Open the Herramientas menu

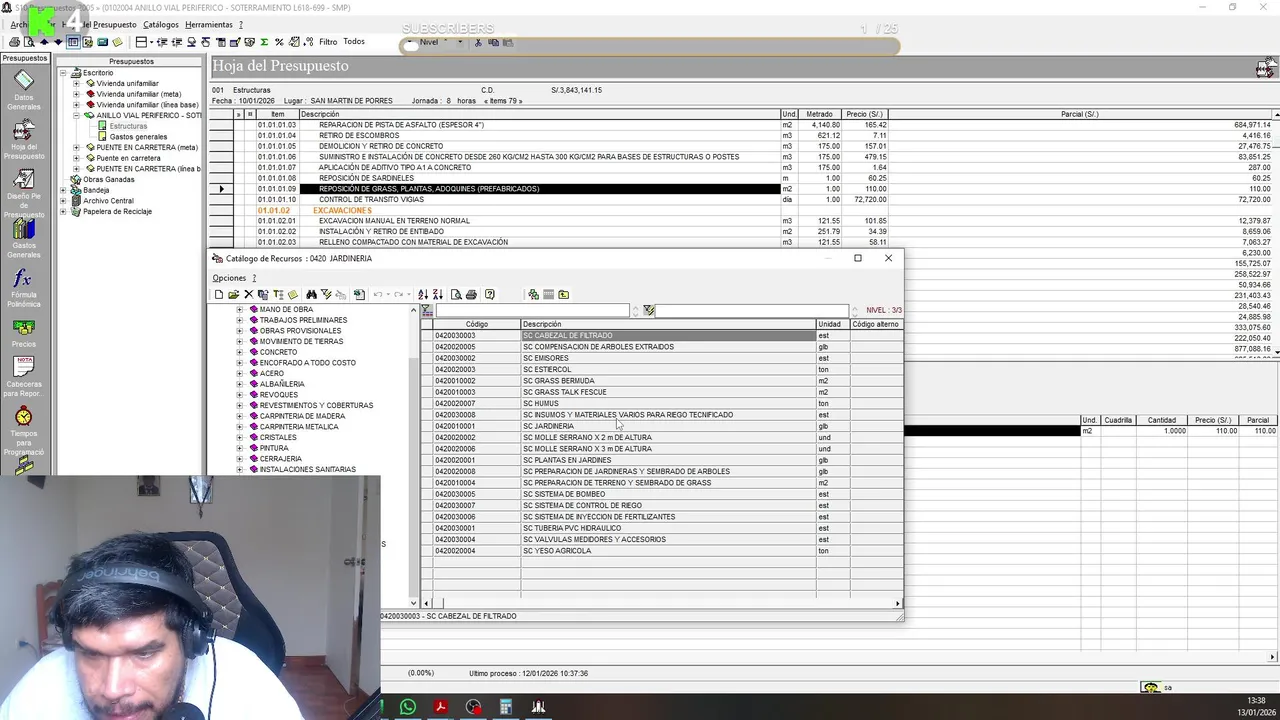(x=208, y=25)
